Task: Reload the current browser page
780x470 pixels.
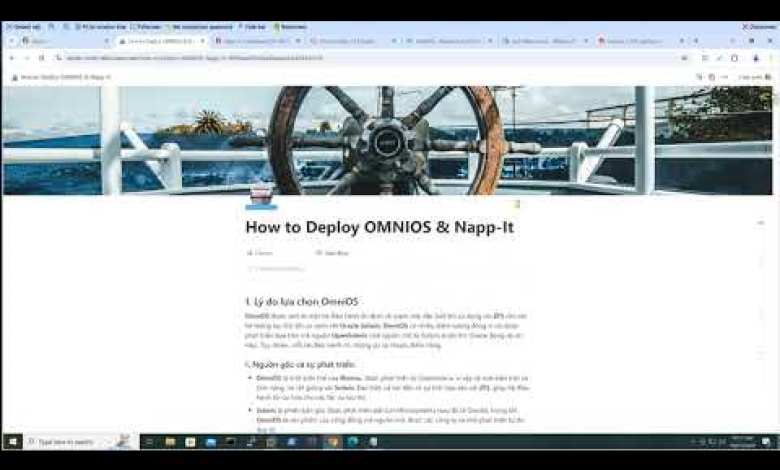Action: coord(42,58)
